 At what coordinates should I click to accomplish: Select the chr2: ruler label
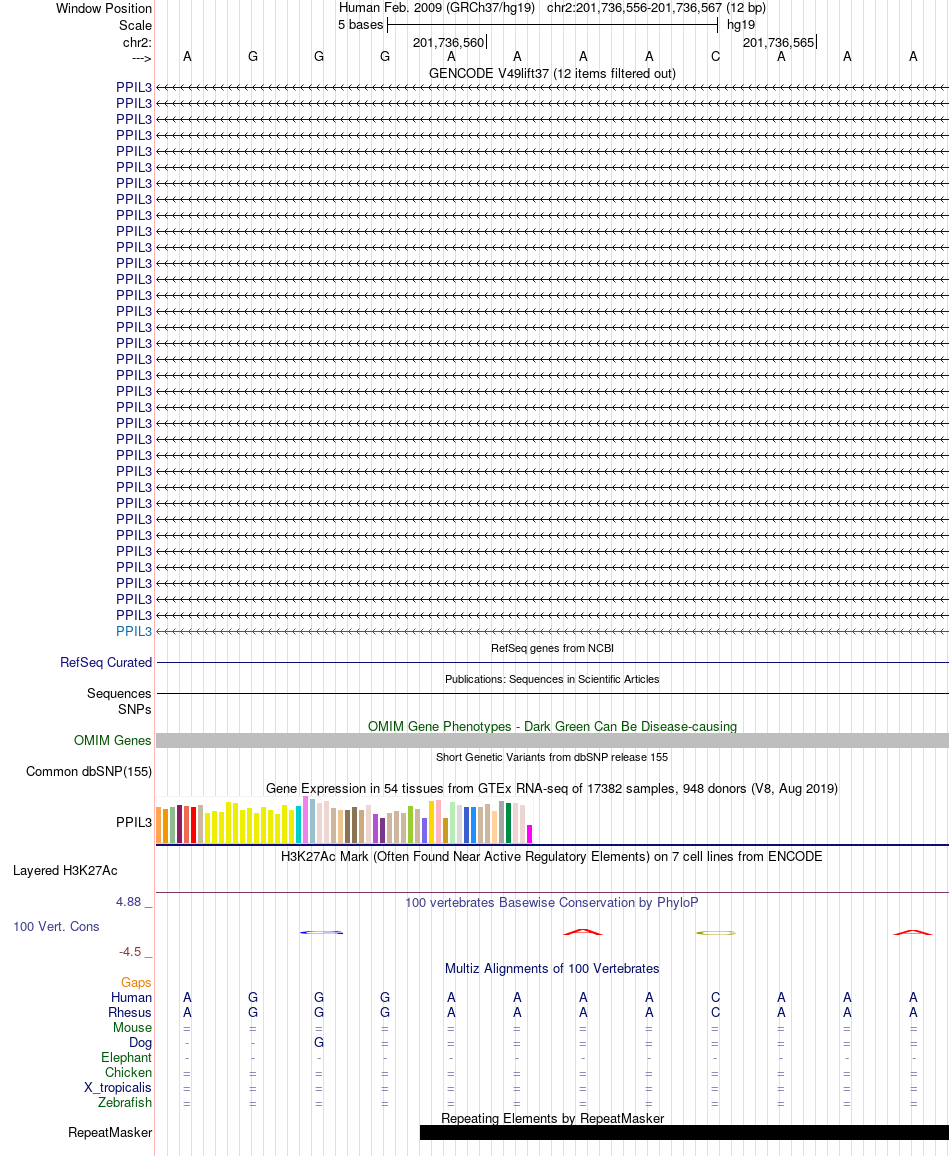pyautogui.click(x=137, y=42)
